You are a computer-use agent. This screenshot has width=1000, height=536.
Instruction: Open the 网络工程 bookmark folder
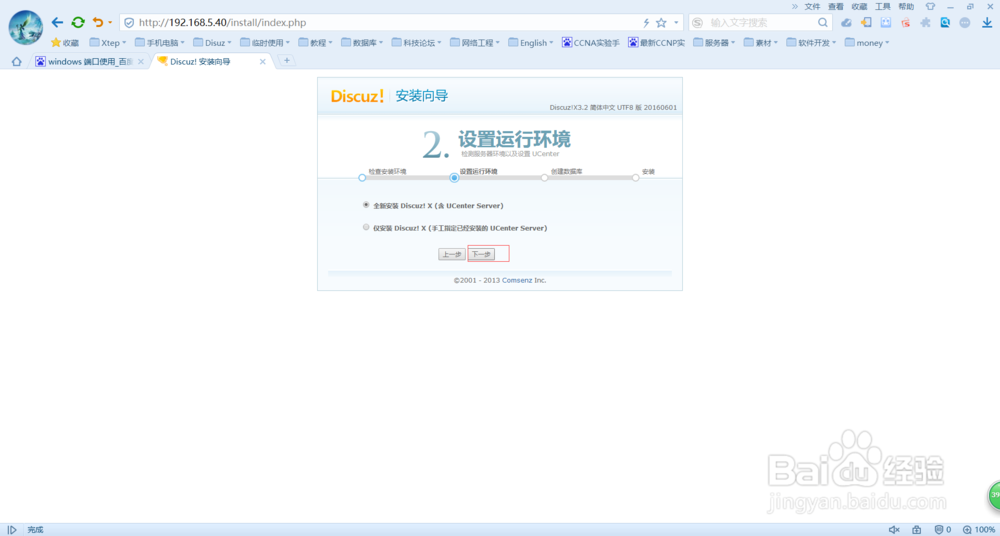coord(475,43)
